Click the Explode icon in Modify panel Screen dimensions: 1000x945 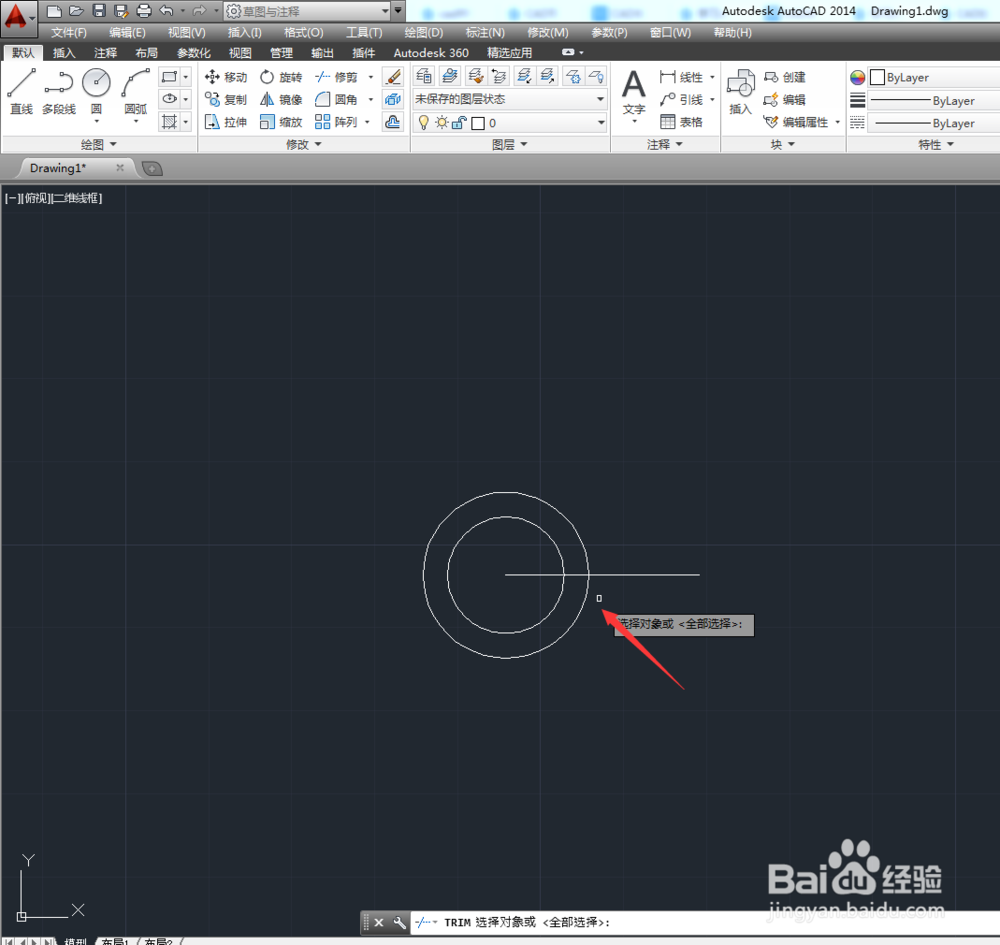click(x=393, y=99)
